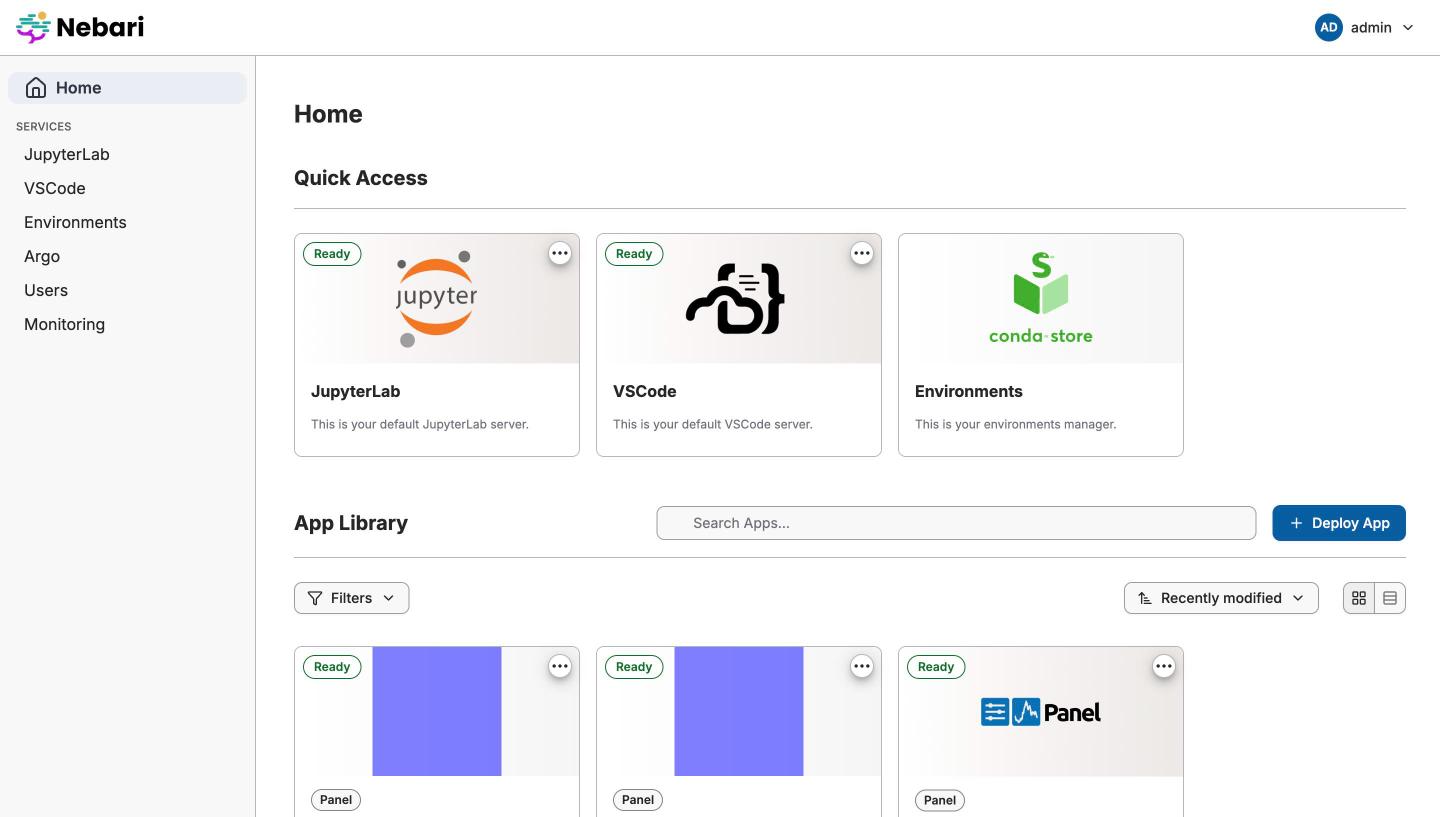Image resolution: width=1440 pixels, height=817 pixels.
Task: Switch to grid view
Action: (x=1359, y=598)
